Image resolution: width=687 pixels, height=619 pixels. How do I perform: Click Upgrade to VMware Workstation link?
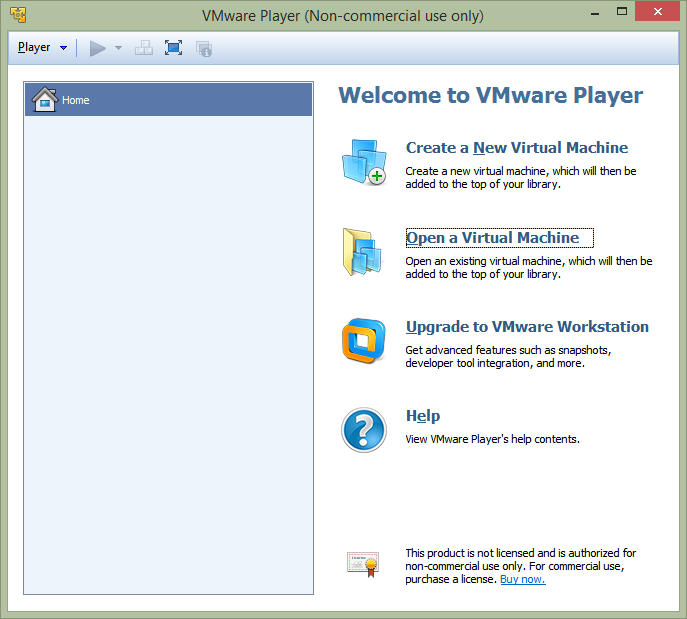[x=527, y=327]
